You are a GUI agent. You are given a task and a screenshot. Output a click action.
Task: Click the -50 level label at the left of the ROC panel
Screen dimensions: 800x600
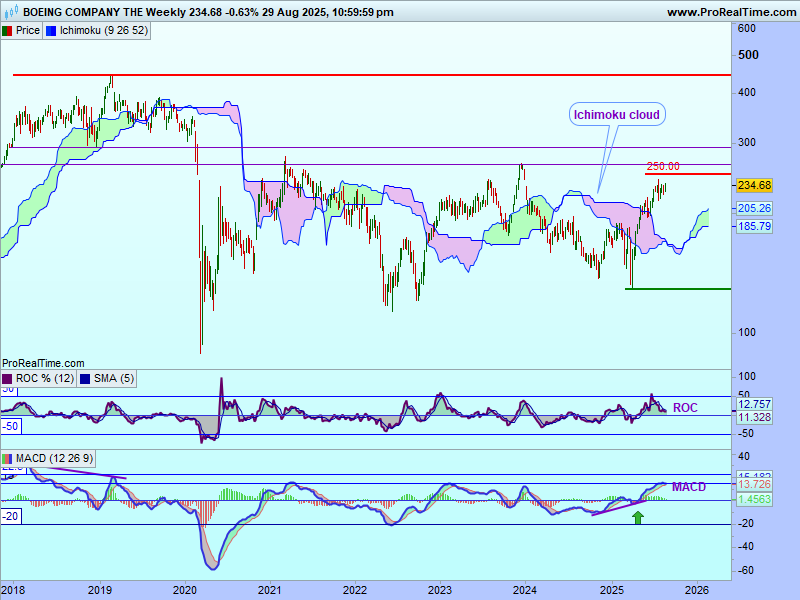[11, 426]
